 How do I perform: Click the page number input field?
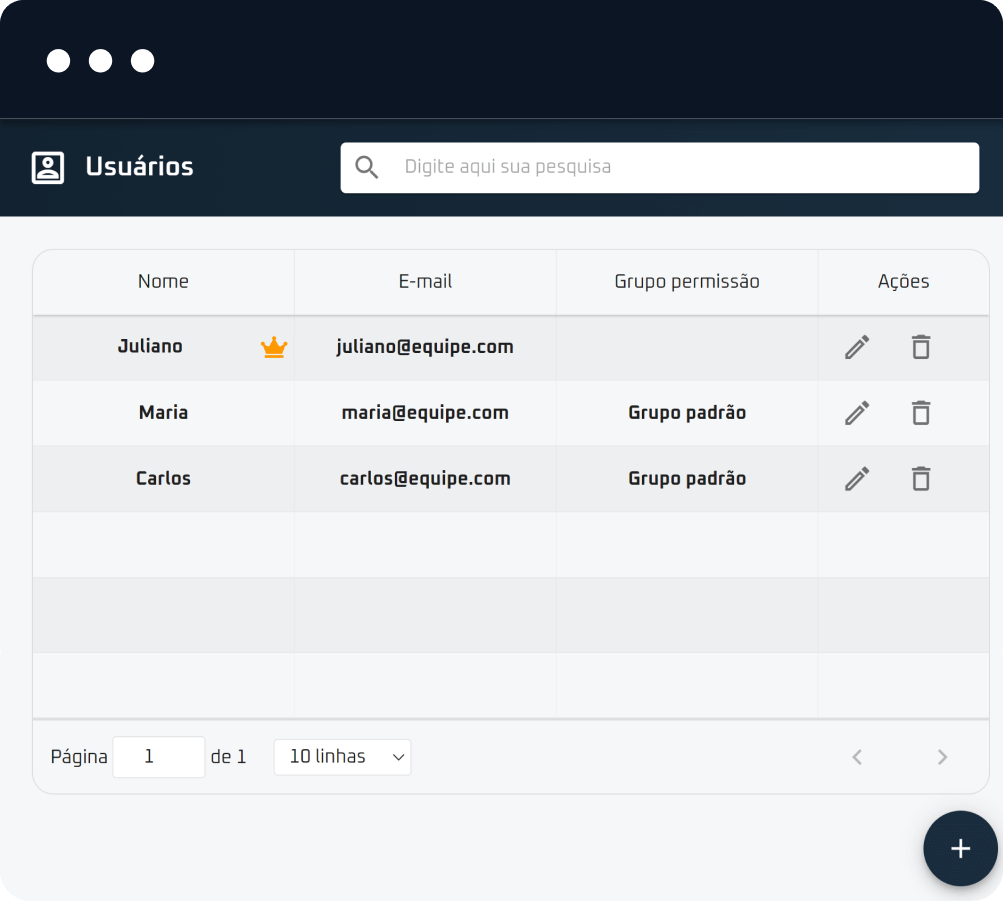[158, 757]
